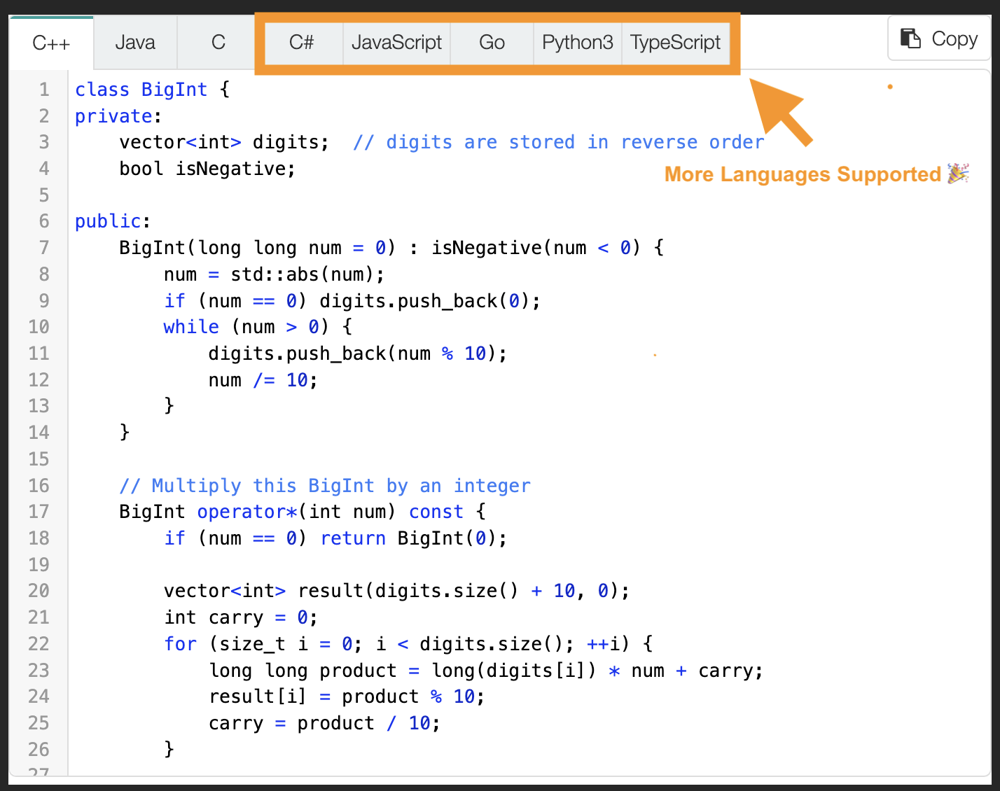Click the 'digits are stored in reverse order' comment
Screen dimensions: 1000x791
[558, 142]
